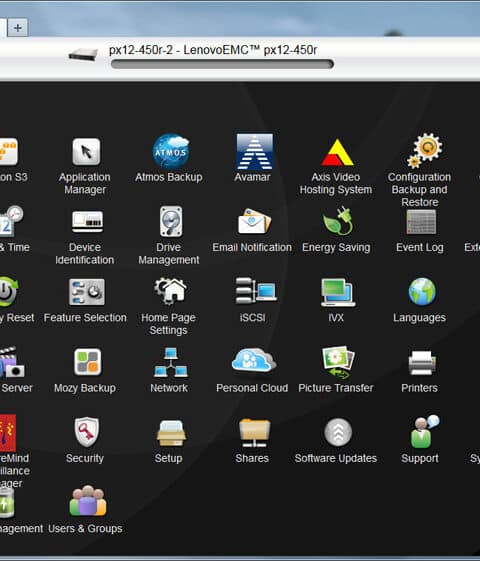Open Picture Transfer
Screen dimensions: 480x561
[x=338, y=362]
